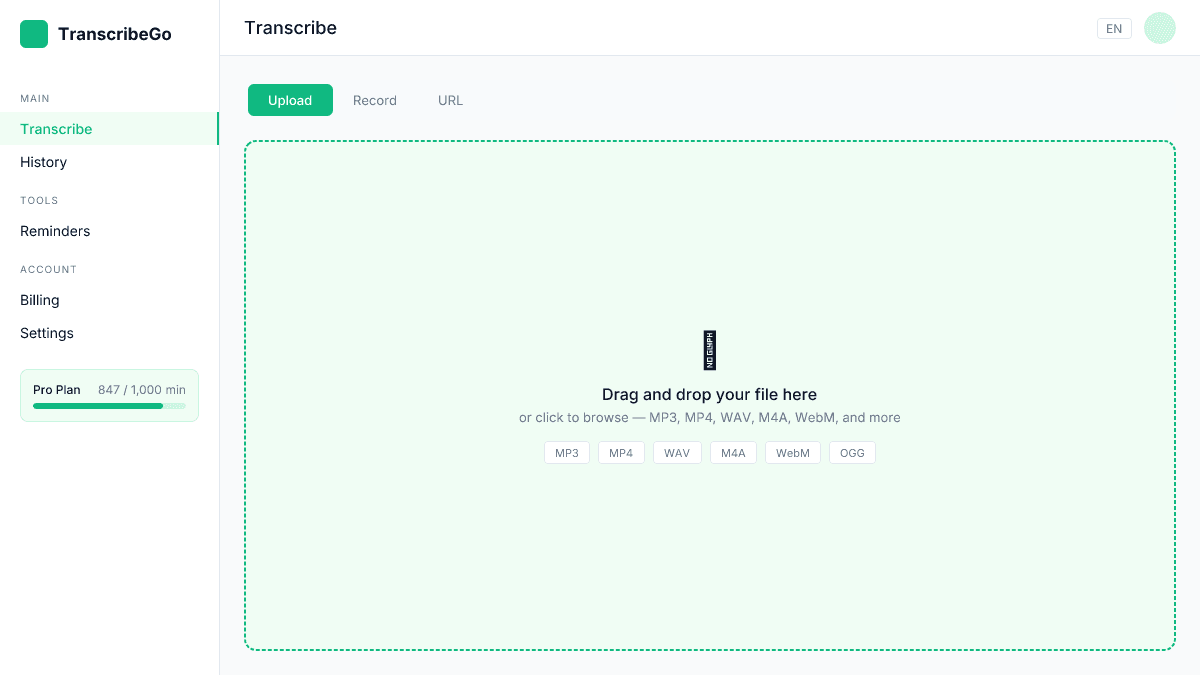This screenshot has width=1200, height=675.
Task: Open the EN language selector
Action: pos(1114,28)
